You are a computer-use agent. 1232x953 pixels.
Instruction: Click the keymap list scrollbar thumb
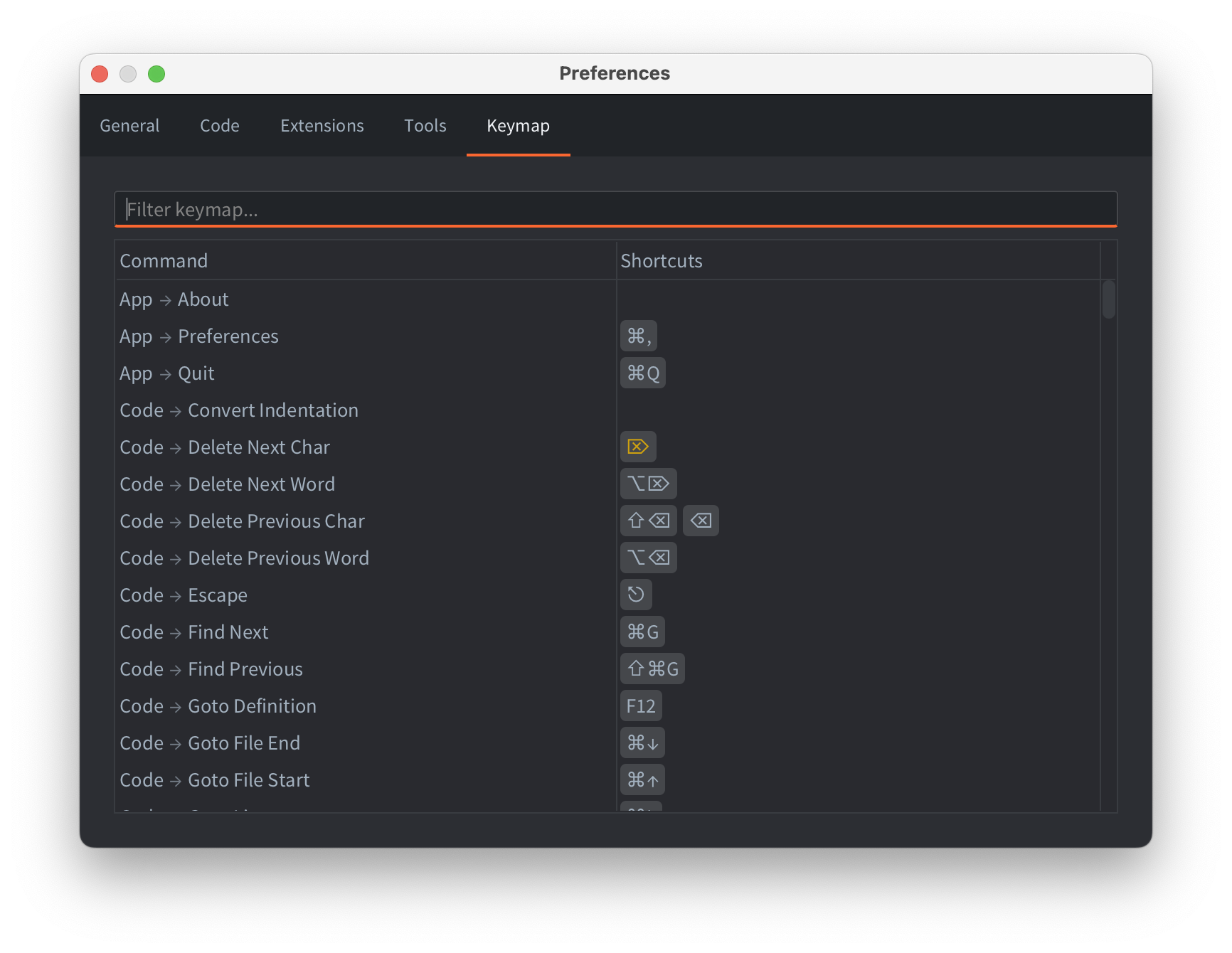pos(1108,299)
